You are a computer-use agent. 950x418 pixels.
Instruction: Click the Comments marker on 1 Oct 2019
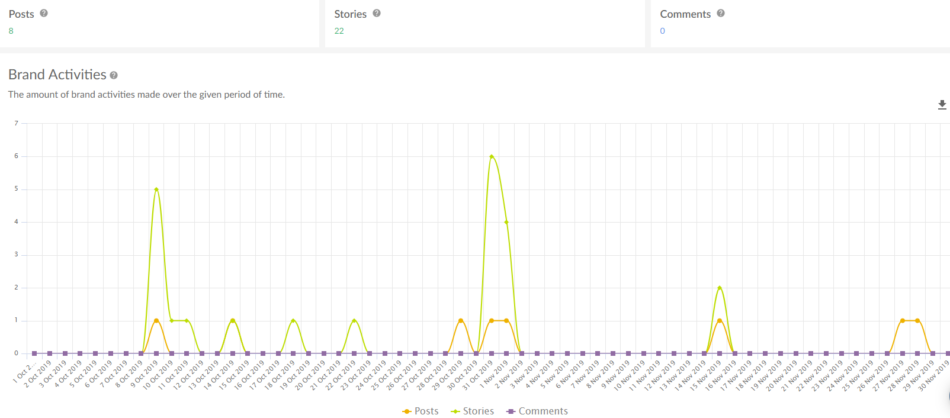(34, 353)
